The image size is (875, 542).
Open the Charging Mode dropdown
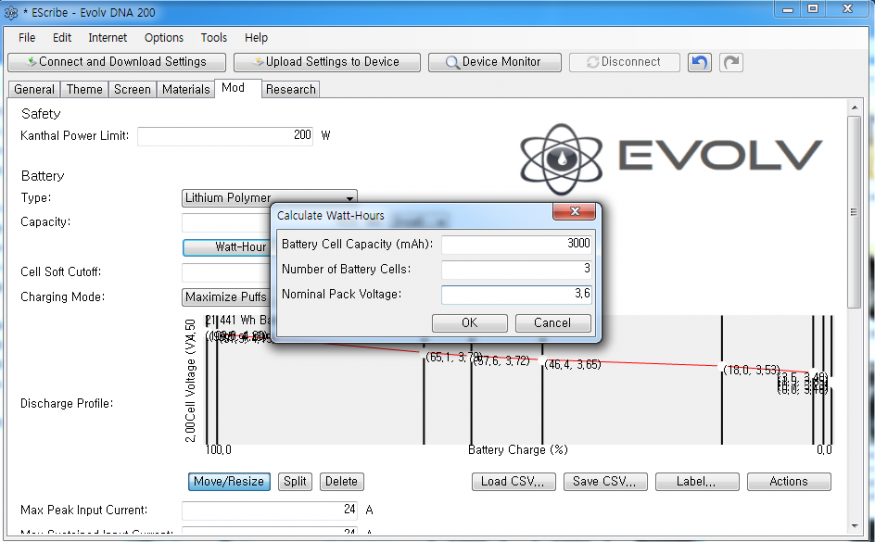tap(226, 297)
